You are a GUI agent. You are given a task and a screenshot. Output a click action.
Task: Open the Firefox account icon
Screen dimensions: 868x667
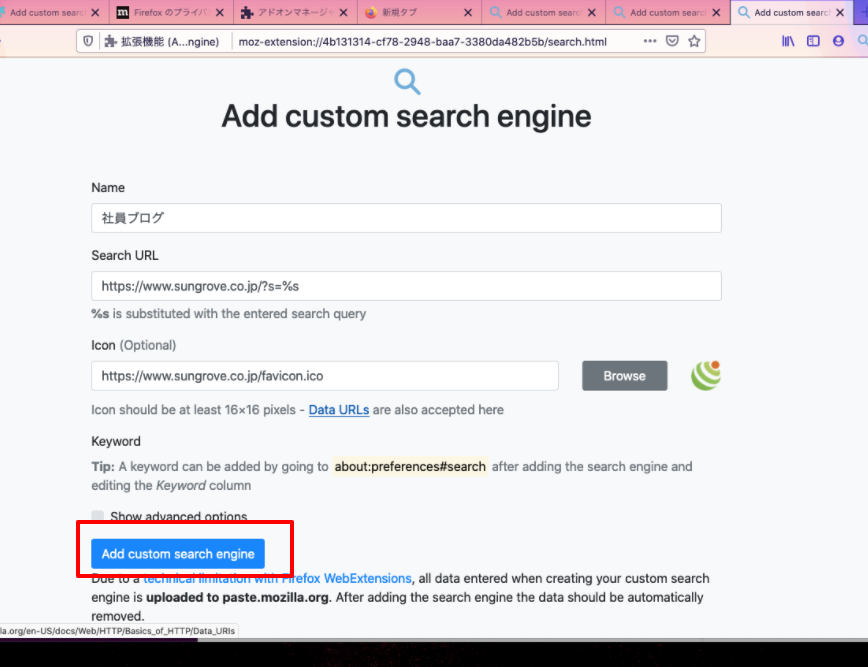[x=838, y=41]
